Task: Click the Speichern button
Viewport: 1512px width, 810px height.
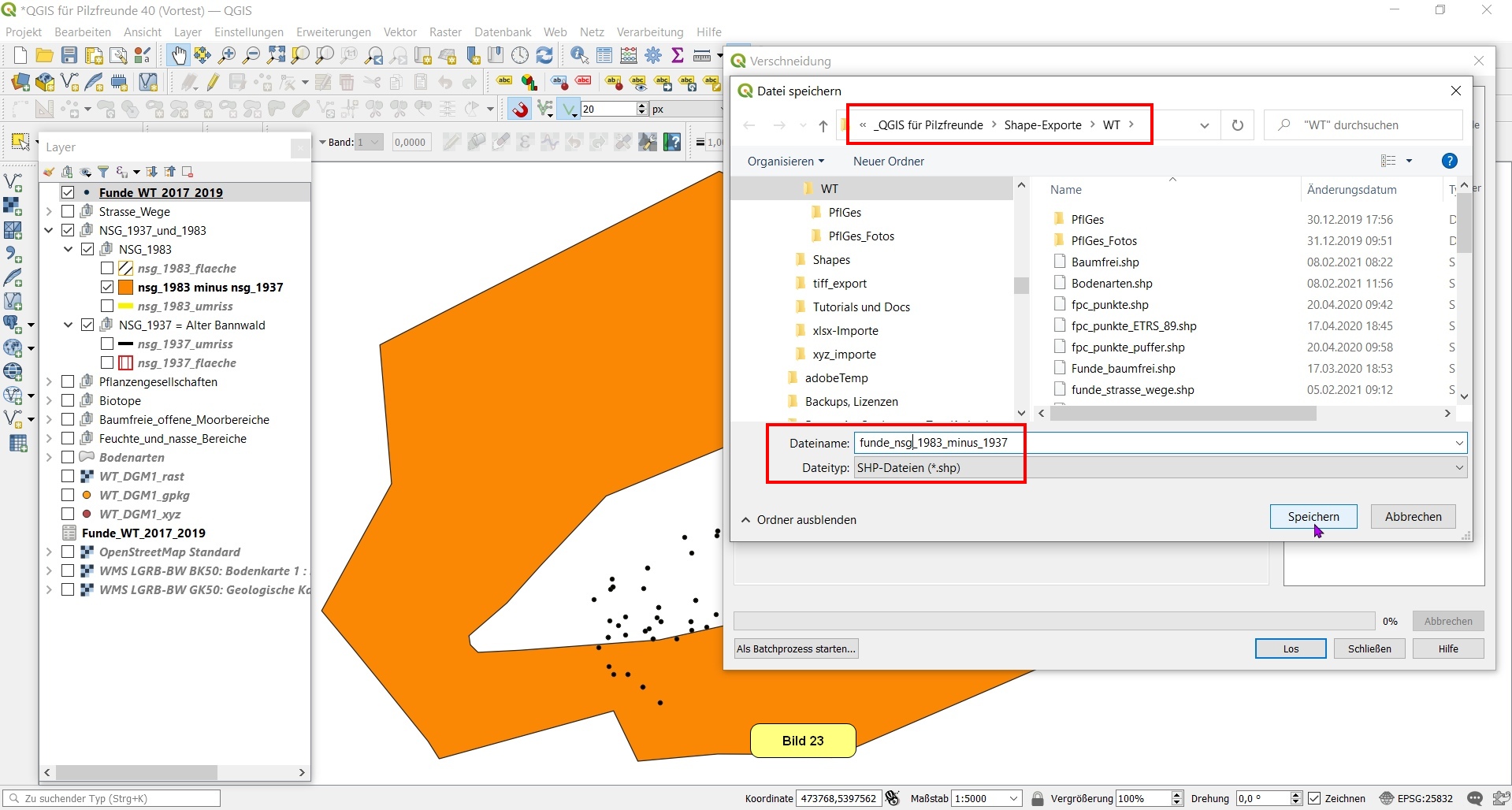Action: (1313, 516)
